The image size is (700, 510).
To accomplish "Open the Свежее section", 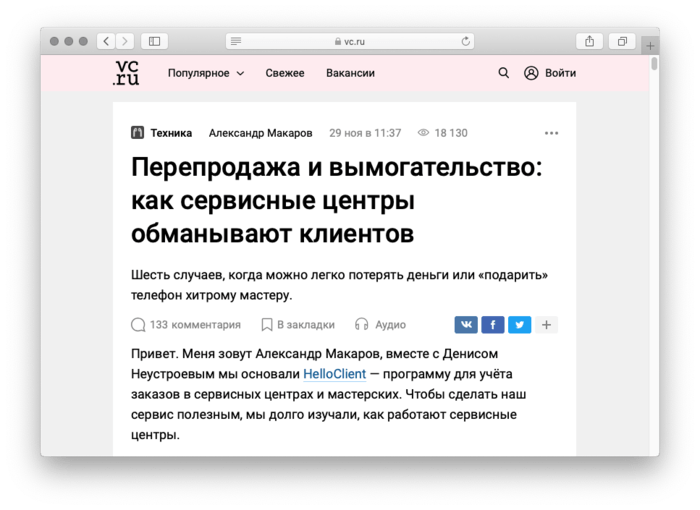I will pyautogui.click(x=285, y=73).
